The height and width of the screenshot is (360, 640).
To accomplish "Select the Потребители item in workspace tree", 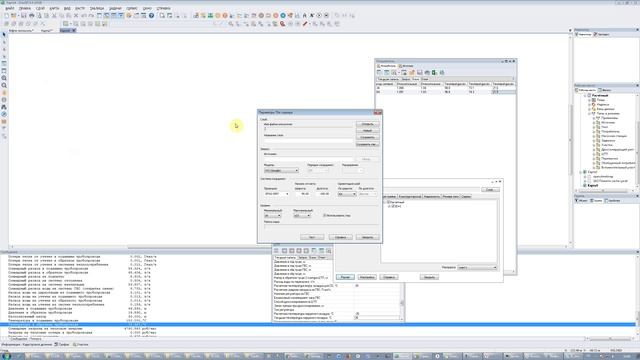I will tap(611, 131).
